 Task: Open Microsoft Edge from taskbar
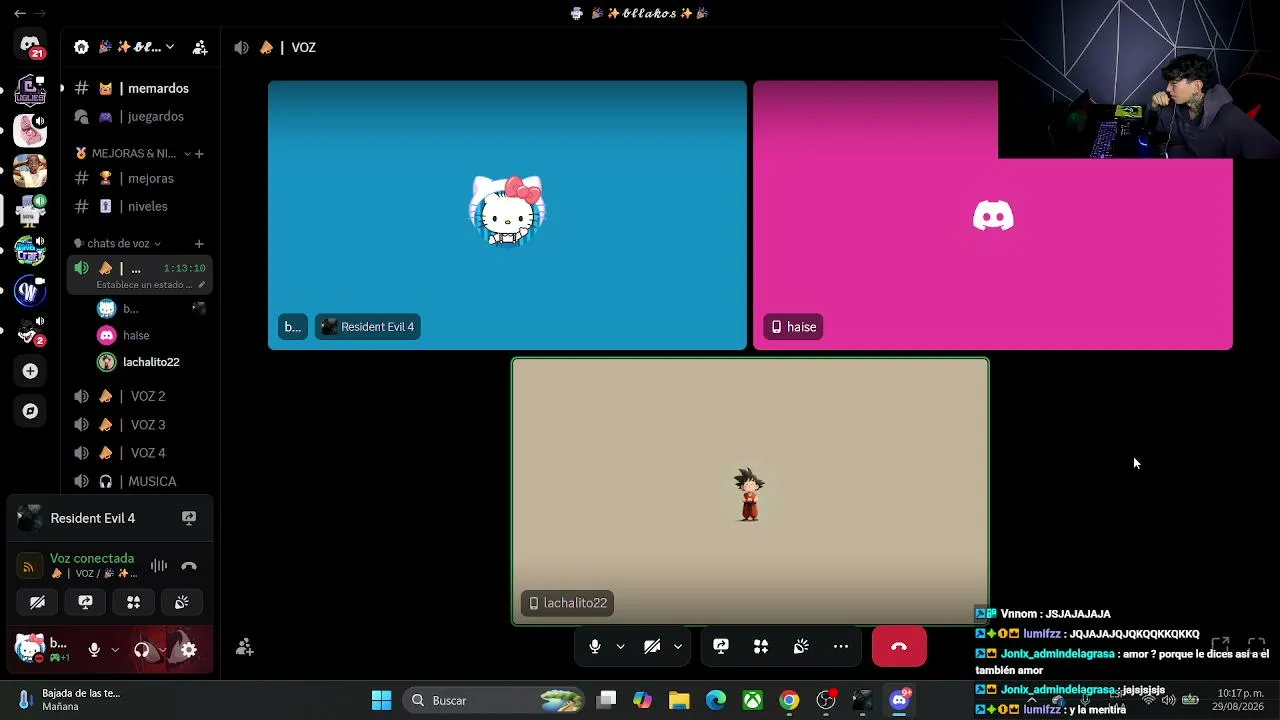pyautogui.click(x=716, y=700)
